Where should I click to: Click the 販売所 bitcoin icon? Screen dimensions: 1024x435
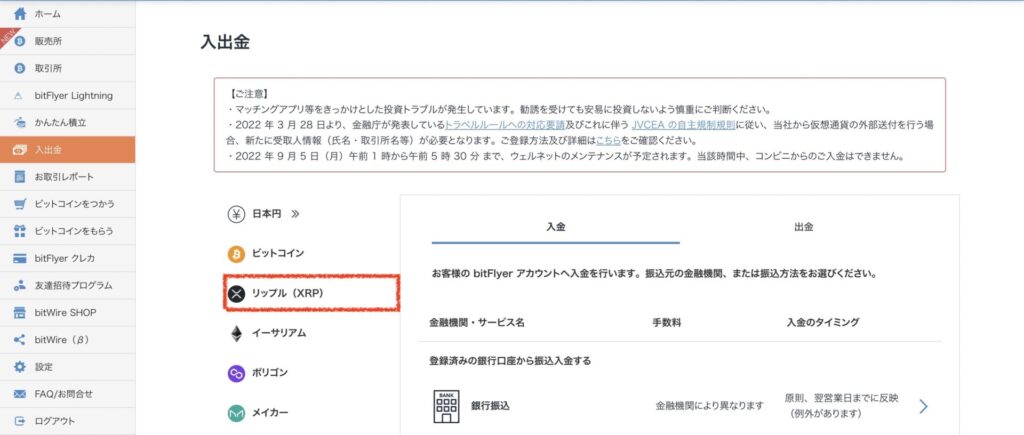point(20,41)
